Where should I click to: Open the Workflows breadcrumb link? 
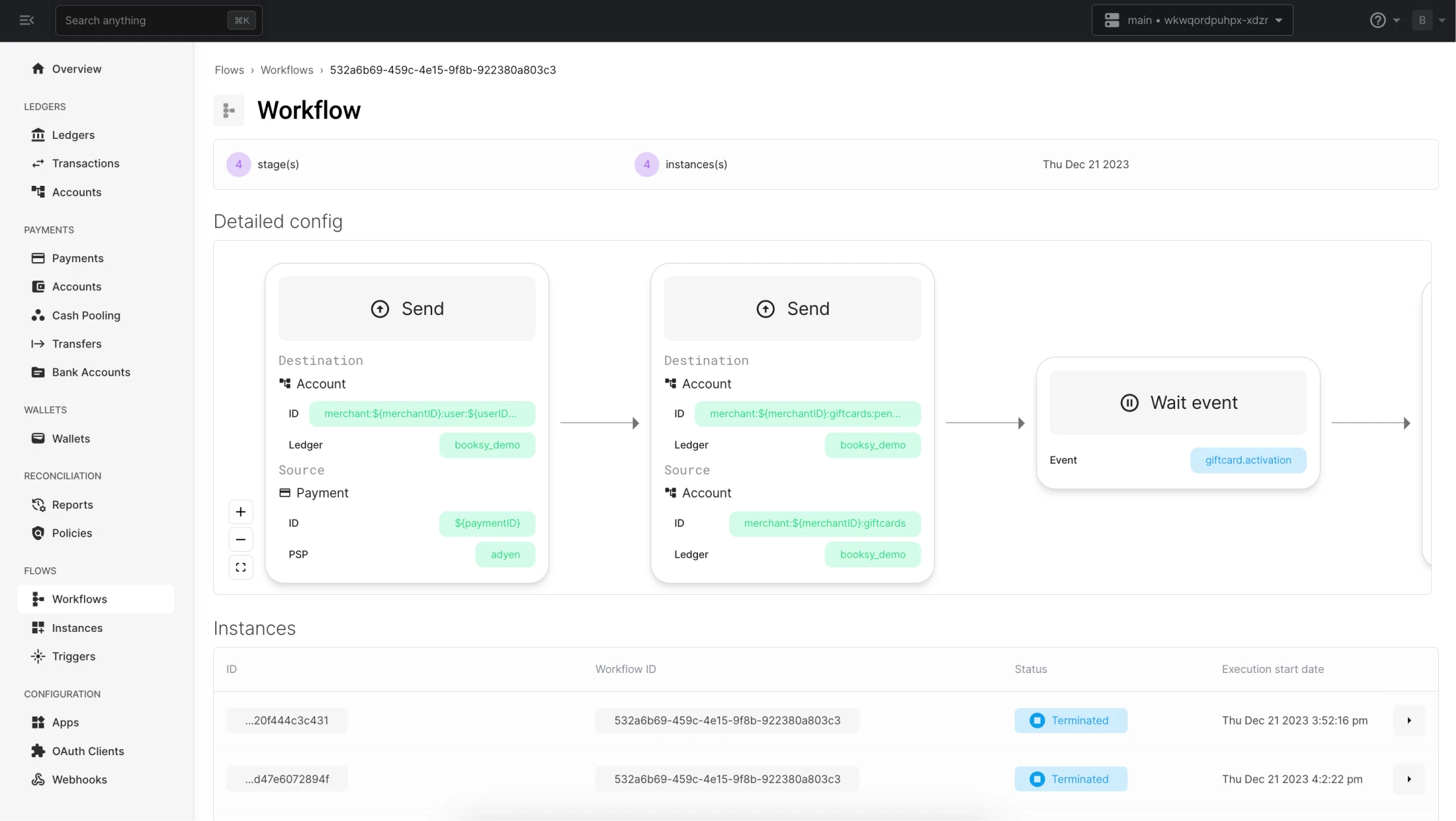tap(287, 69)
